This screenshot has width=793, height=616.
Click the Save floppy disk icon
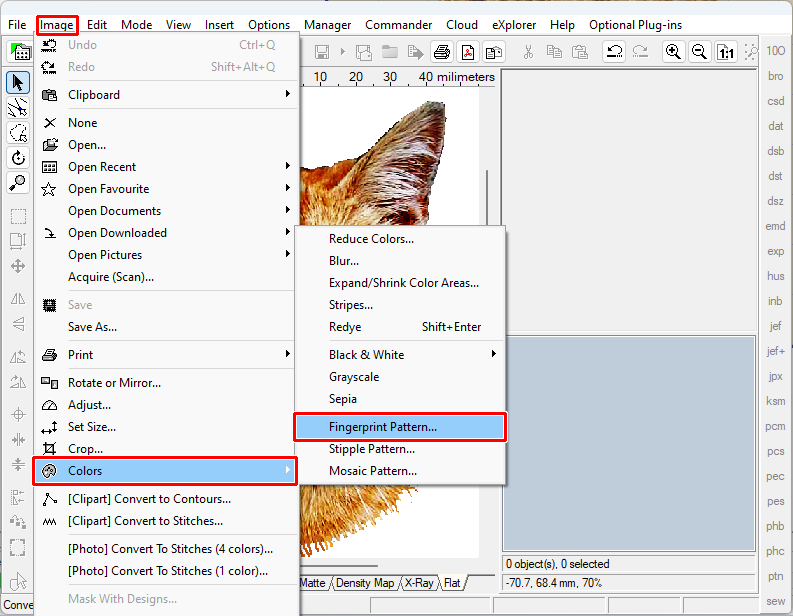pyautogui.click(x=322, y=52)
